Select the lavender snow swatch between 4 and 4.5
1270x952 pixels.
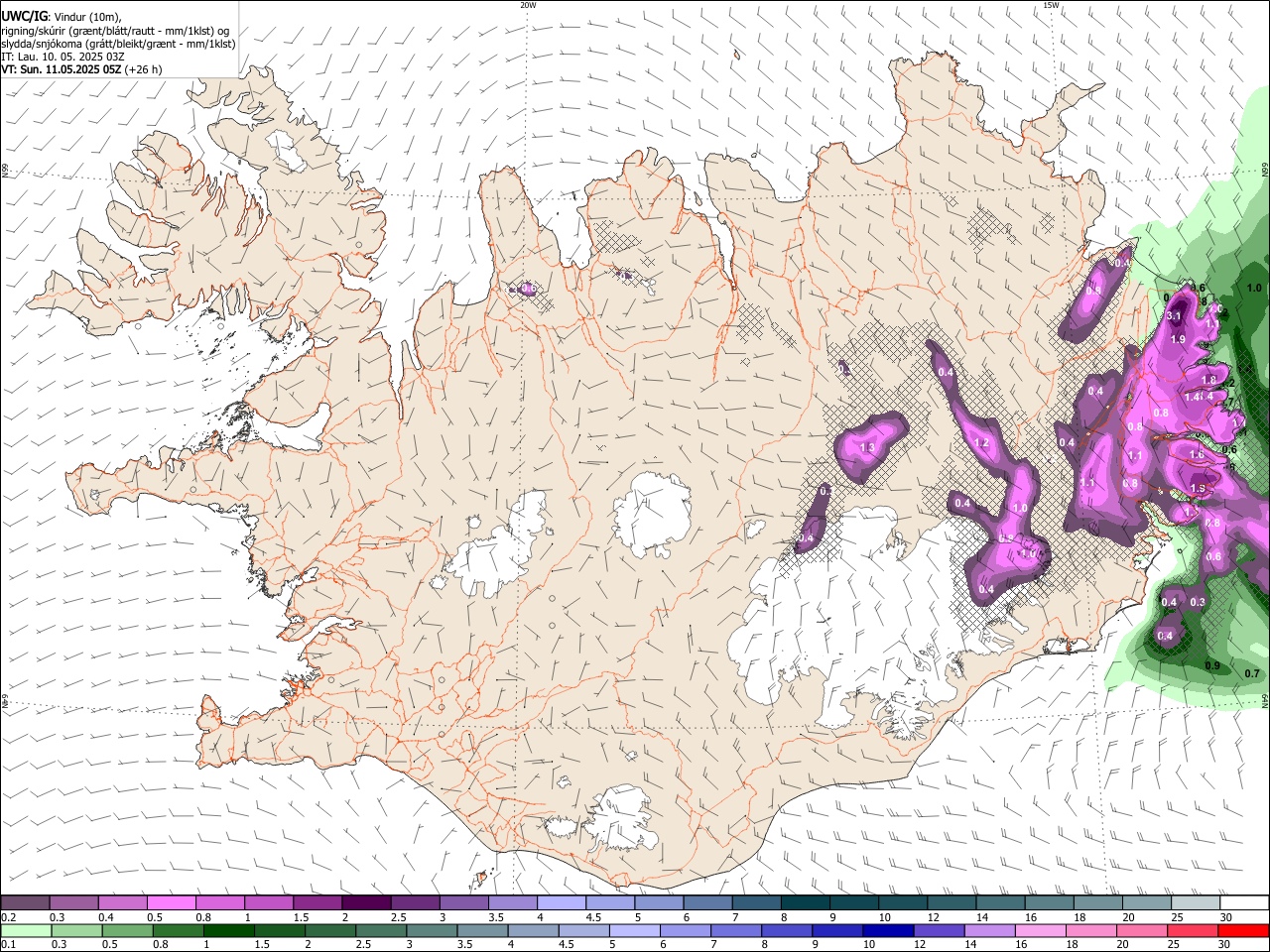point(562,903)
